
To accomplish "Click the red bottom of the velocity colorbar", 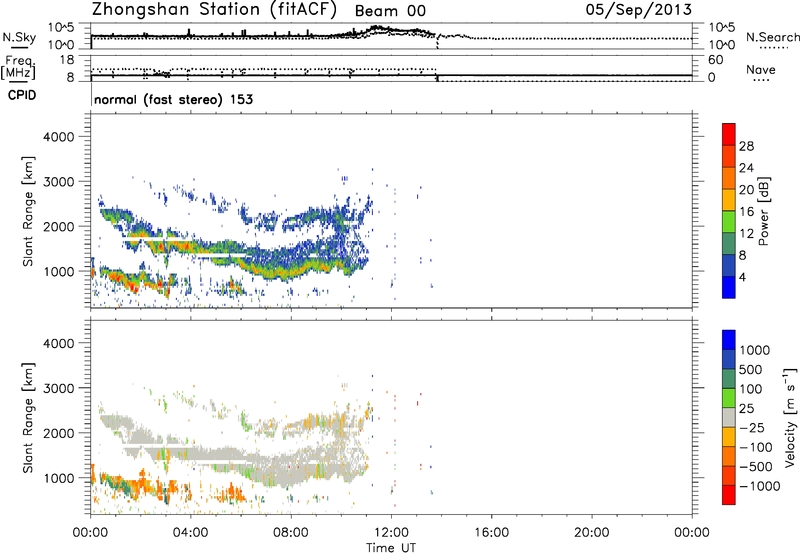I will point(729,495).
